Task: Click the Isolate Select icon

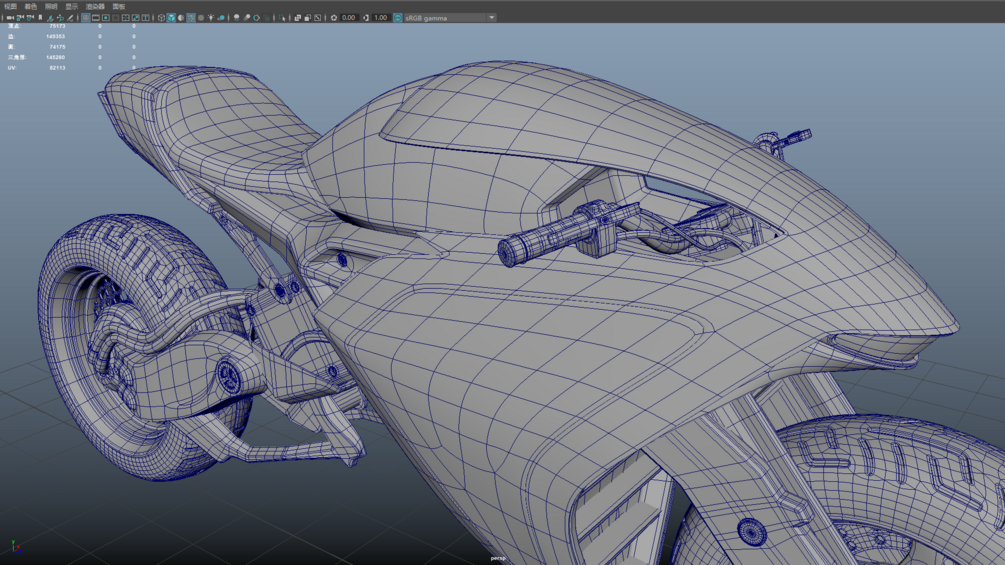Action: pyautogui.click(x=282, y=18)
